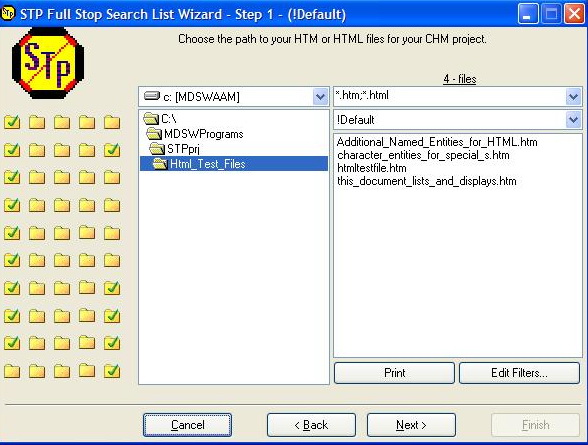Select the MDSWPrograms folder
This screenshot has height=445, width=588.
[x=195, y=134]
